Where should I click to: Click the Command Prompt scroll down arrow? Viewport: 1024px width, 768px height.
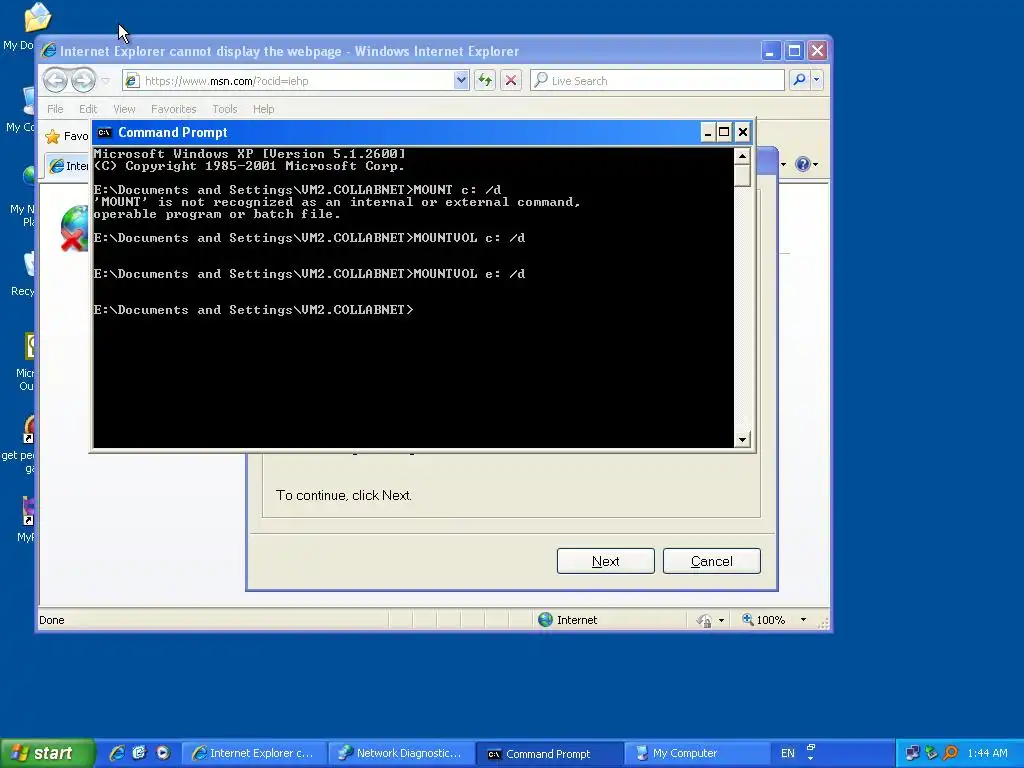tap(742, 440)
